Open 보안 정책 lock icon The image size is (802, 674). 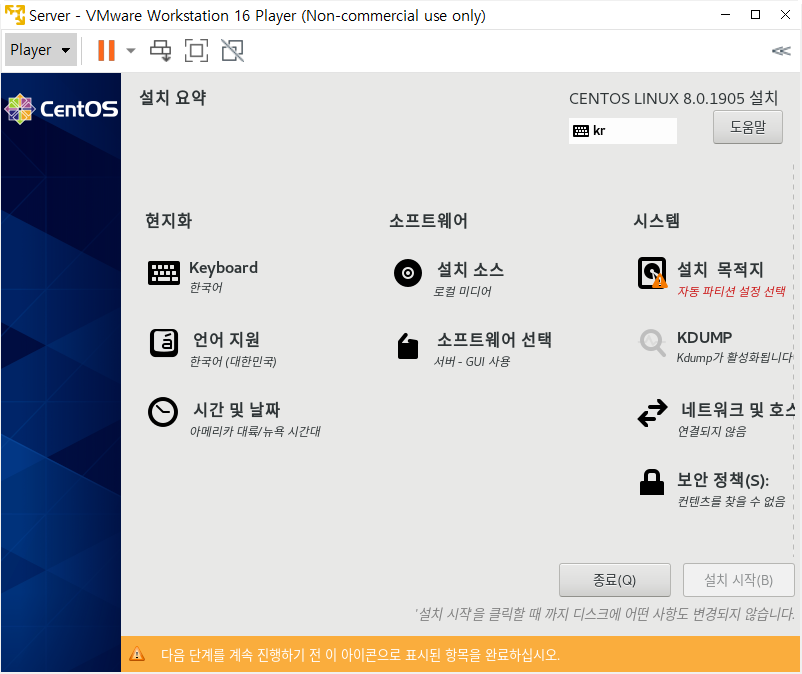coord(652,482)
